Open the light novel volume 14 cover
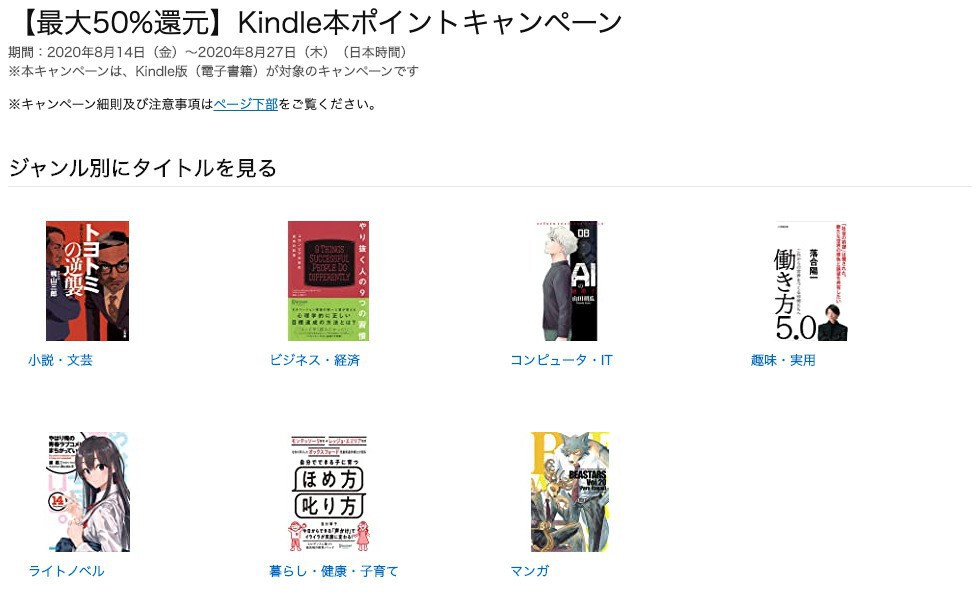This screenshot has width=977, height=598. [x=88, y=492]
